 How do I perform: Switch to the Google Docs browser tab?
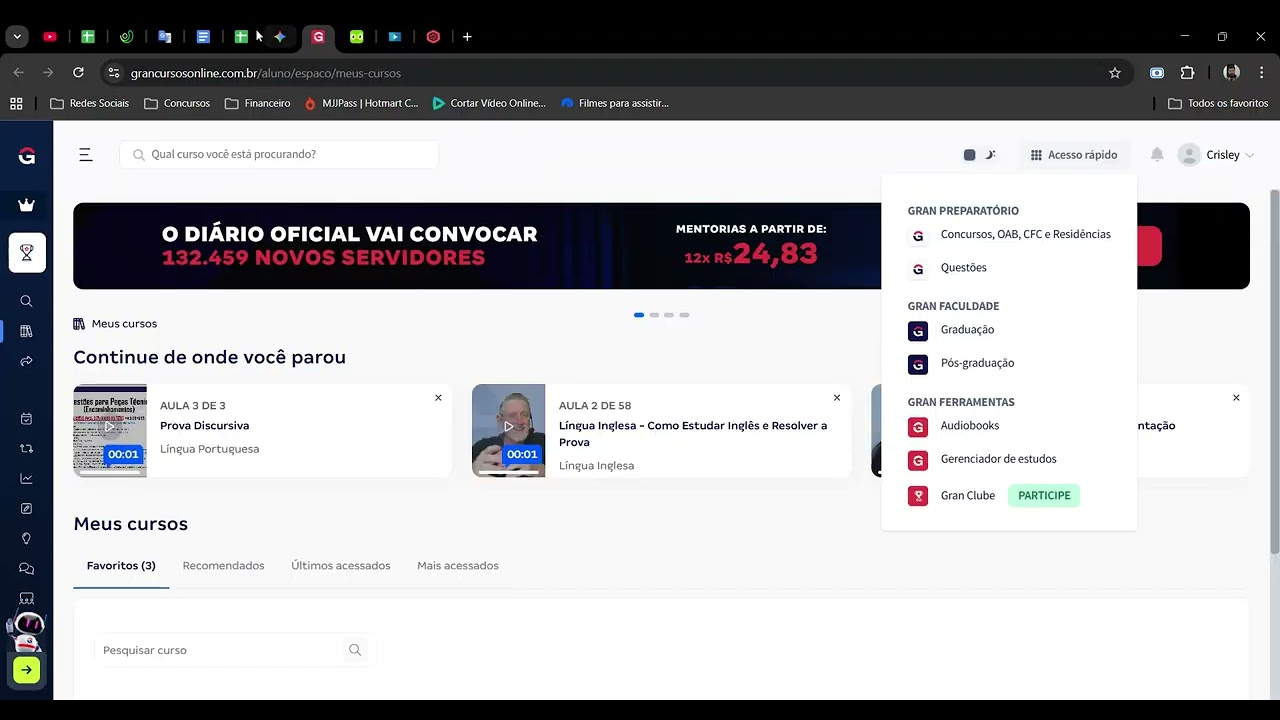point(203,37)
